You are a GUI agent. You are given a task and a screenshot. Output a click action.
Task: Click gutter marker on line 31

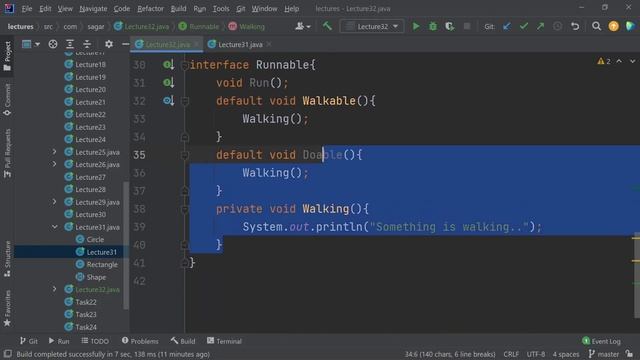tap(168, 82)
